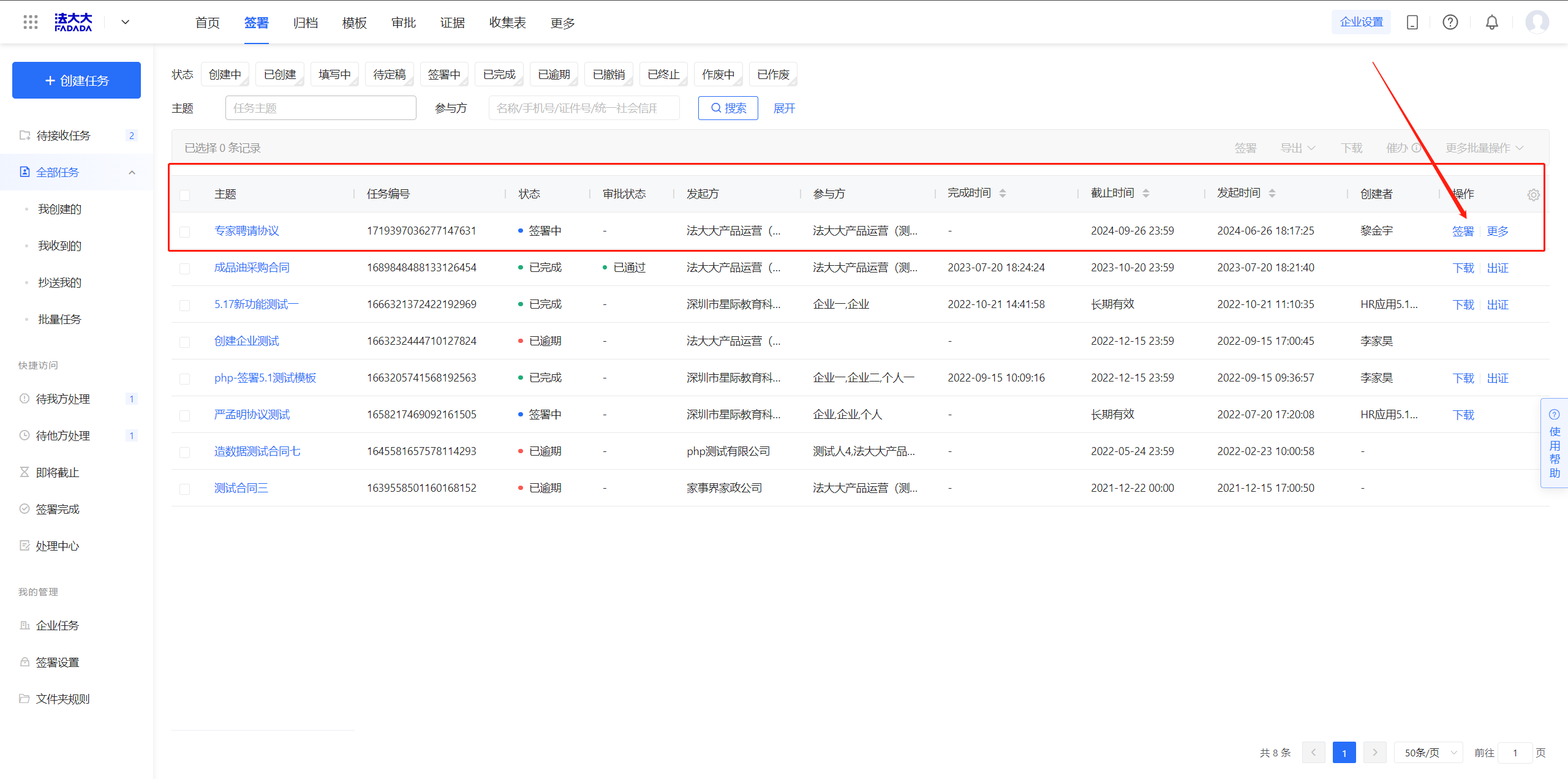Click the 创建任务 button

tap(77, 80)
